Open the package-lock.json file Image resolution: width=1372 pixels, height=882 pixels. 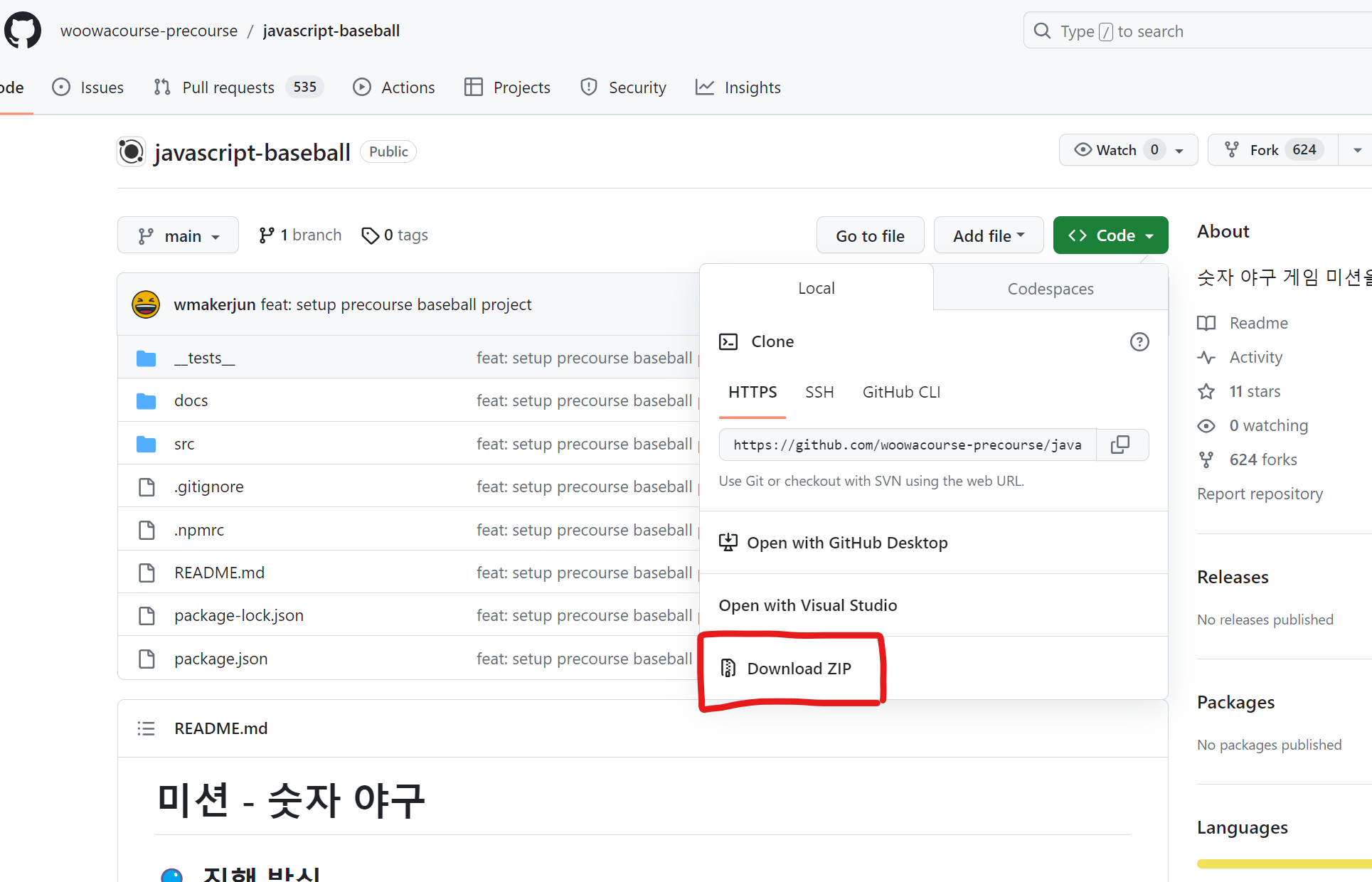tap(239, 615)
